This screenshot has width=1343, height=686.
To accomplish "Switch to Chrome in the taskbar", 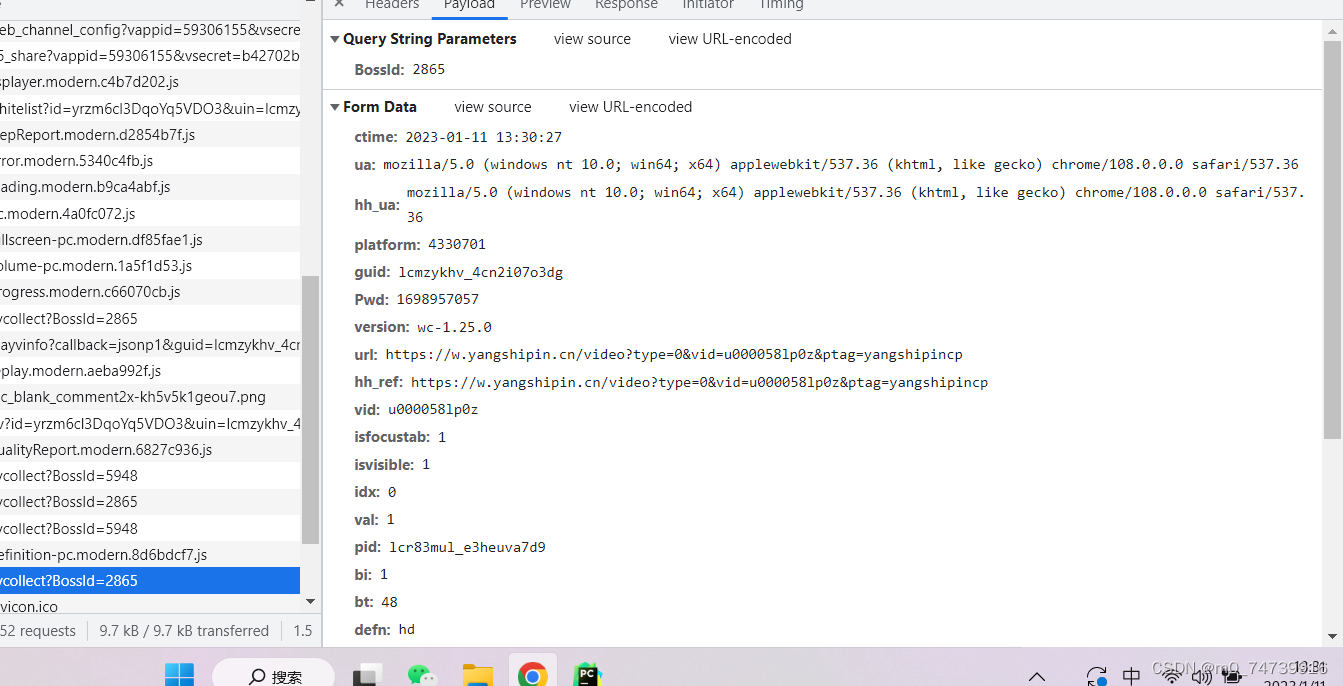I will pos(532,676).
